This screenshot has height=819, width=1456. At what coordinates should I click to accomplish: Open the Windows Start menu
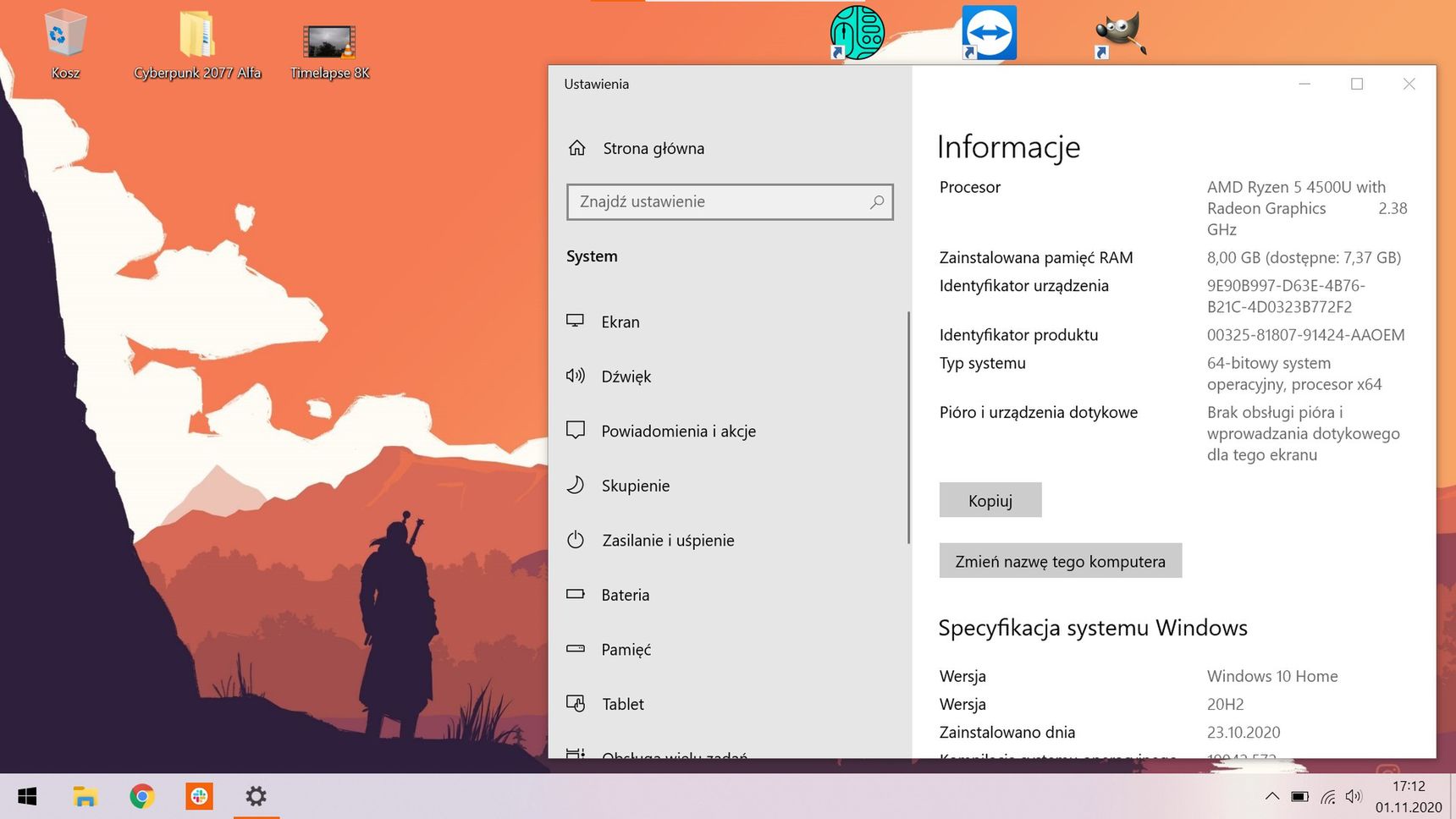click(27, 796)
